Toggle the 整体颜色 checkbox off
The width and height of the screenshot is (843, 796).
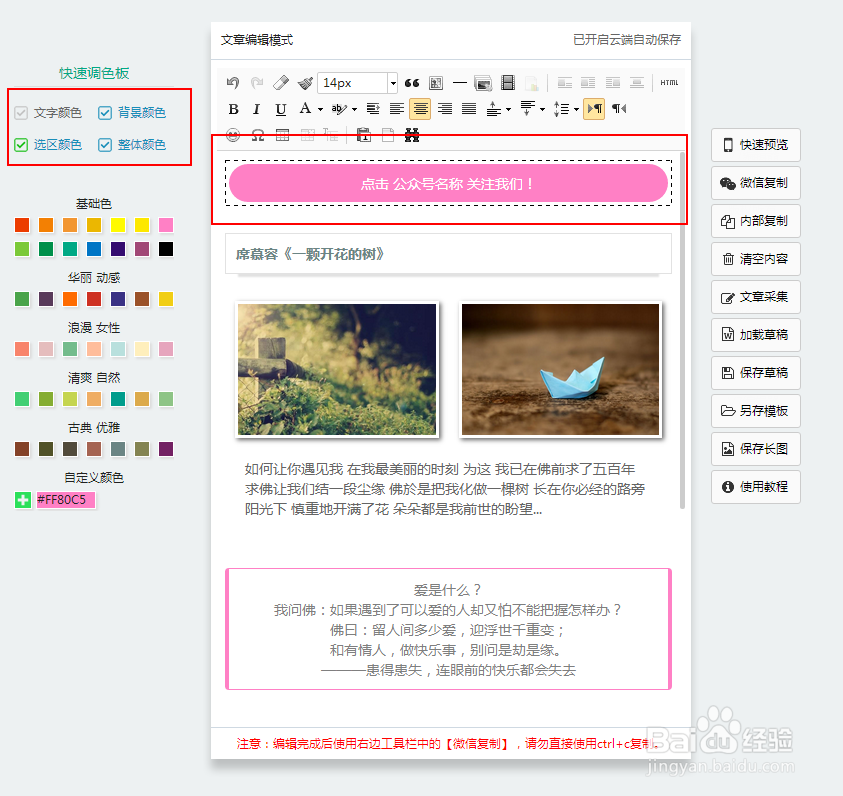point(103,144)
